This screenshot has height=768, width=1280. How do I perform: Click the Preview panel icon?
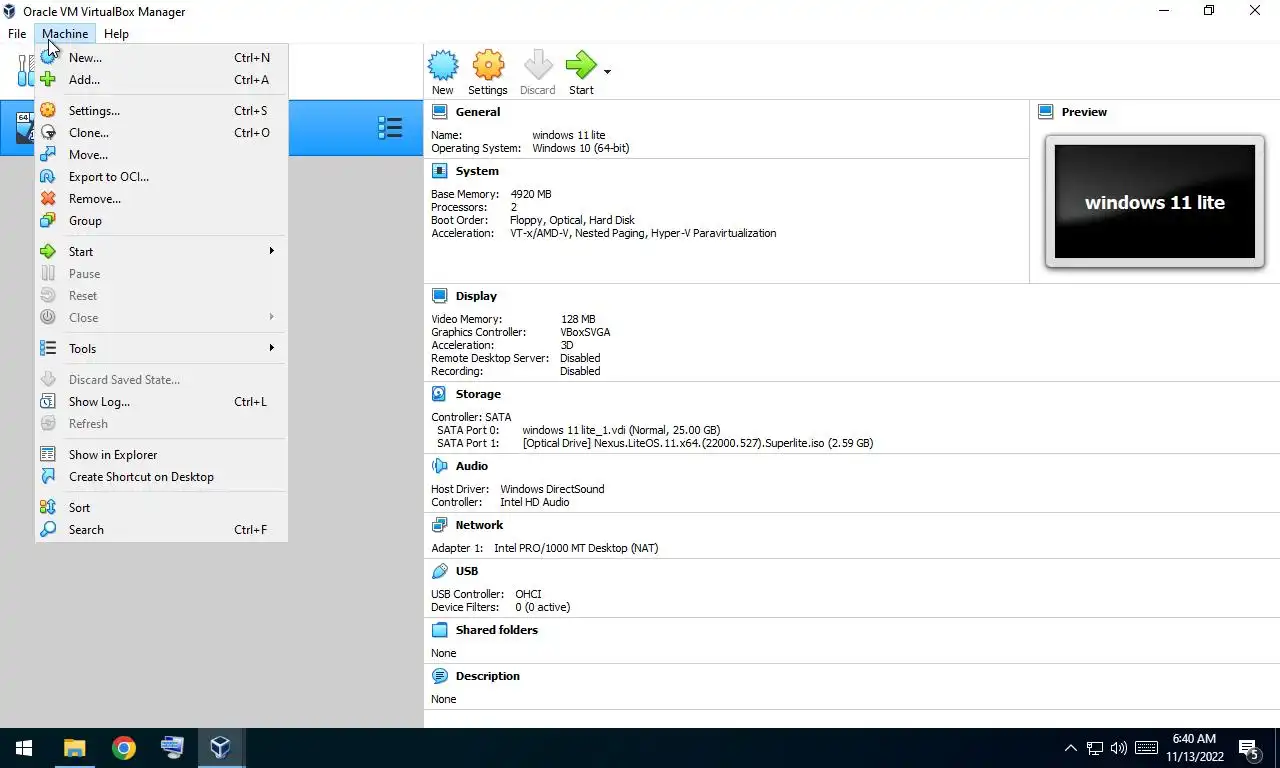pos(1046,112)
